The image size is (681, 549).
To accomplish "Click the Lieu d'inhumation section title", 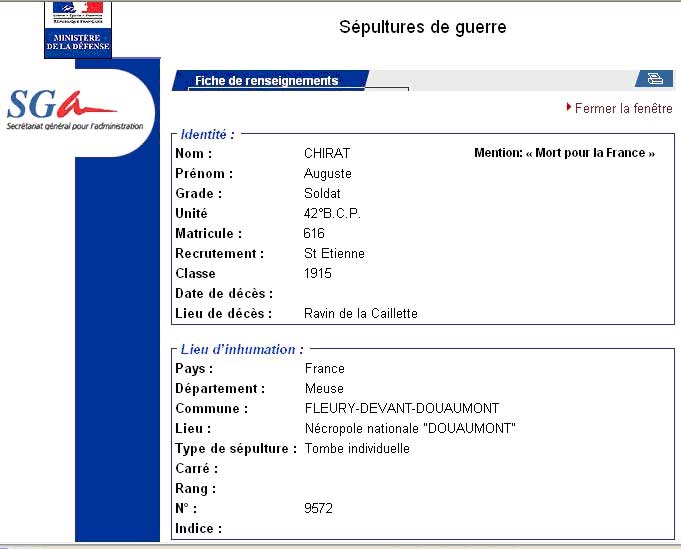I will tap(242, 349).
